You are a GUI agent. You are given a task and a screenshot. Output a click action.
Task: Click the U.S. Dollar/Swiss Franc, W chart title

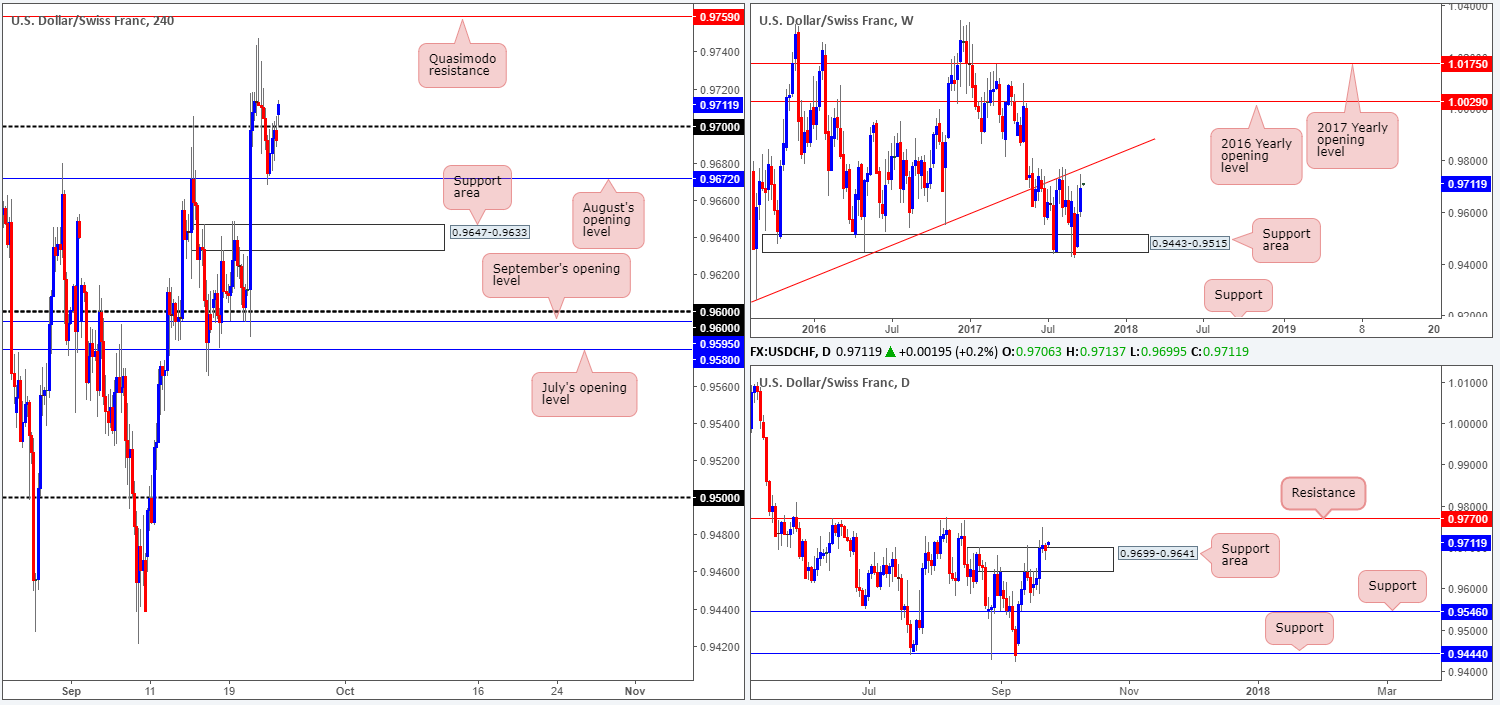click(x=836, y=20)
